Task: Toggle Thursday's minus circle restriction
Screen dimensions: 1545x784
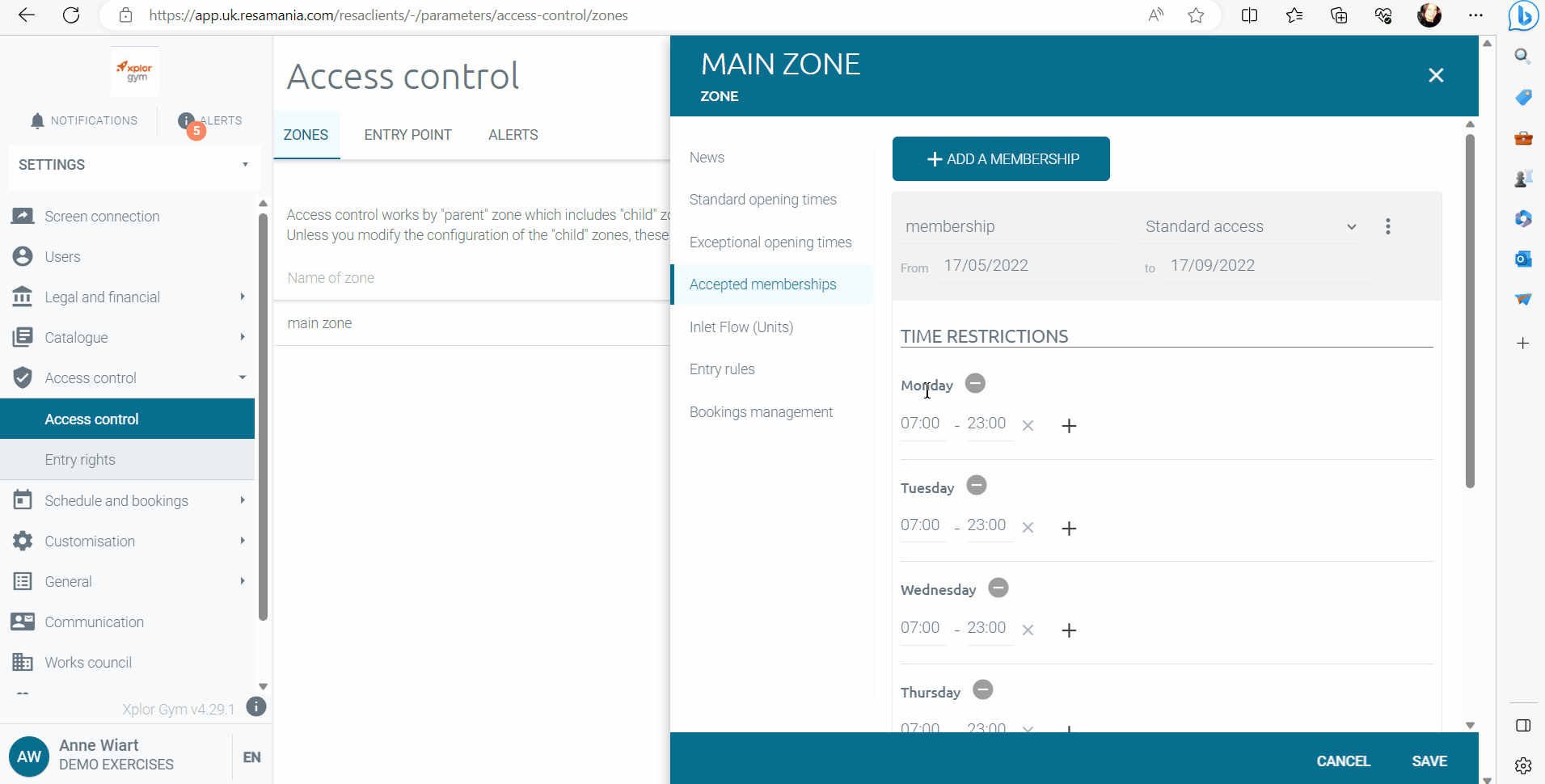Action: 982,690
